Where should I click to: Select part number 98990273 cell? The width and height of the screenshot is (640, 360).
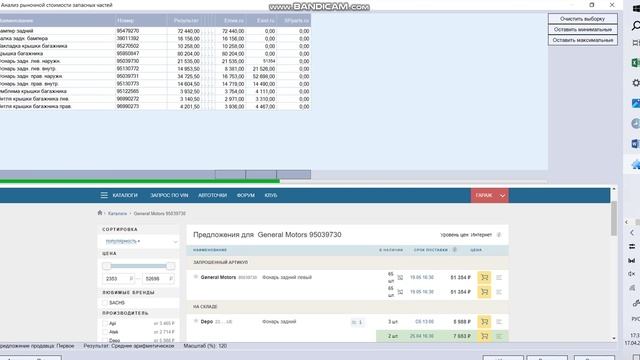click(x=128, y=106)
